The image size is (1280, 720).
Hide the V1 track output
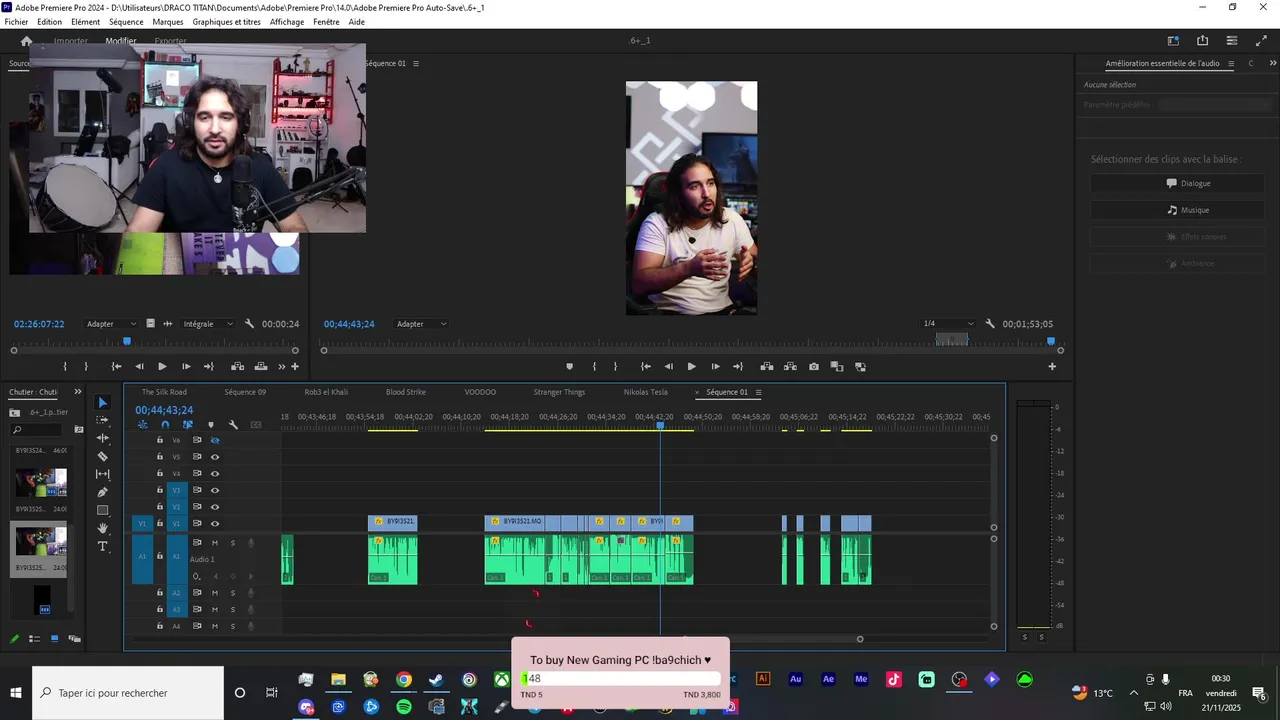tap(215, 524)
